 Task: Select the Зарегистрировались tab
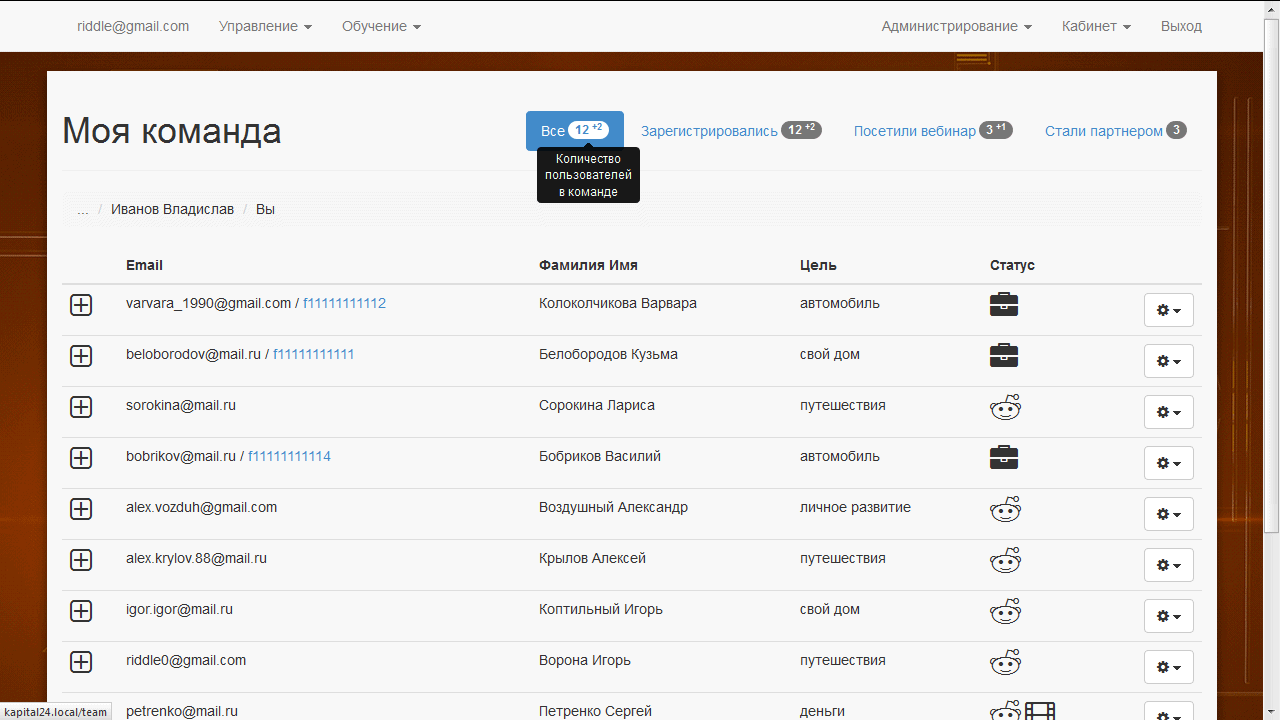(731, 131)
